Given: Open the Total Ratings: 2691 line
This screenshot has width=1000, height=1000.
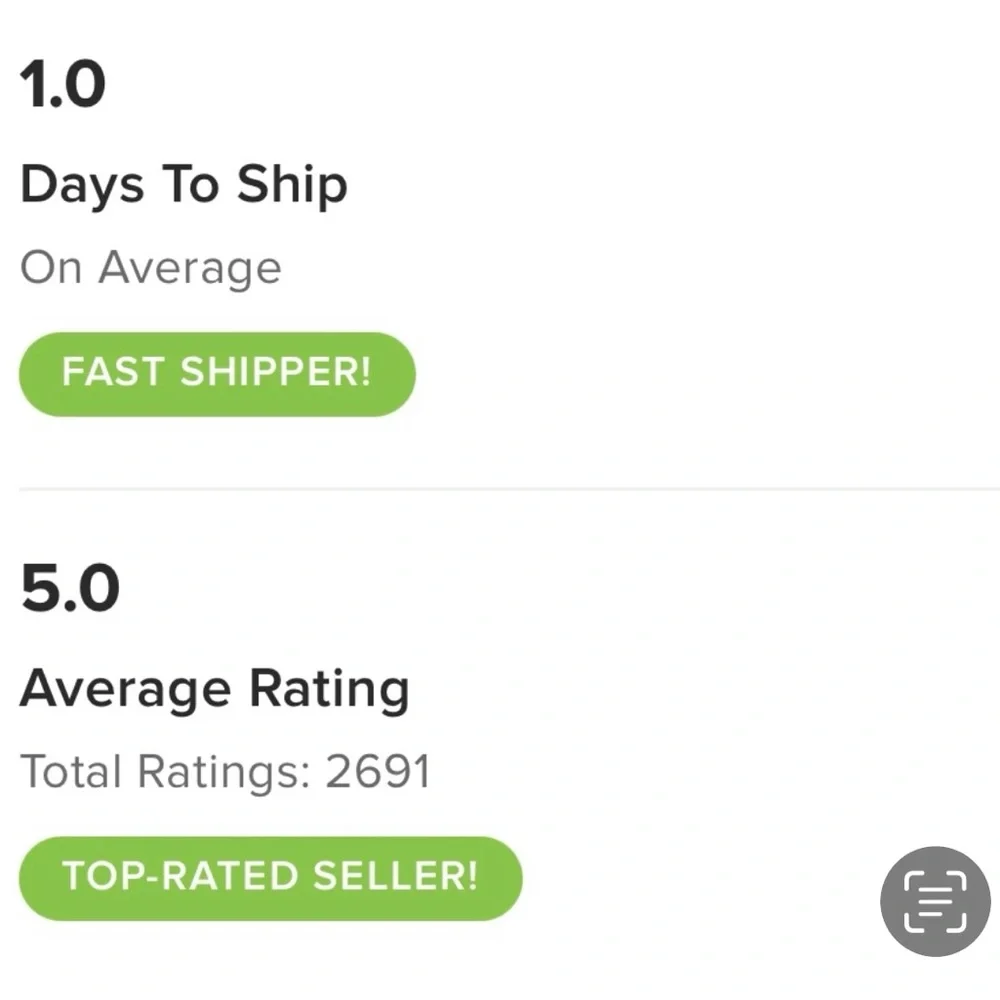Looking at the screenshot, I should pos(225,772).
